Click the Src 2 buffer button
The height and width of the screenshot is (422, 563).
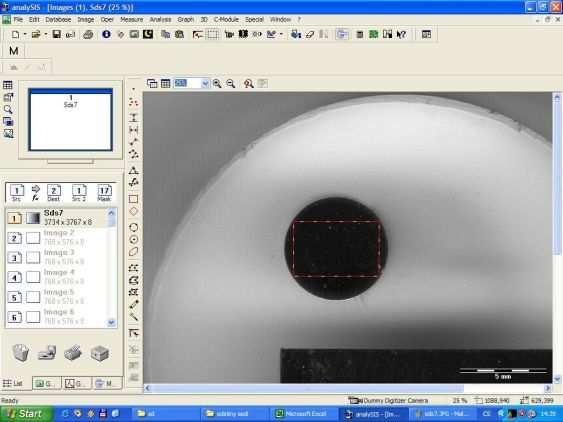79,193
